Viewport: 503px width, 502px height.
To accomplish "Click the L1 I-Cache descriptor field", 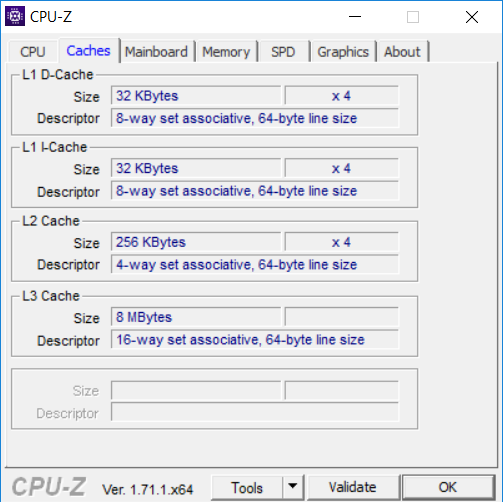I will pos(255,191).
